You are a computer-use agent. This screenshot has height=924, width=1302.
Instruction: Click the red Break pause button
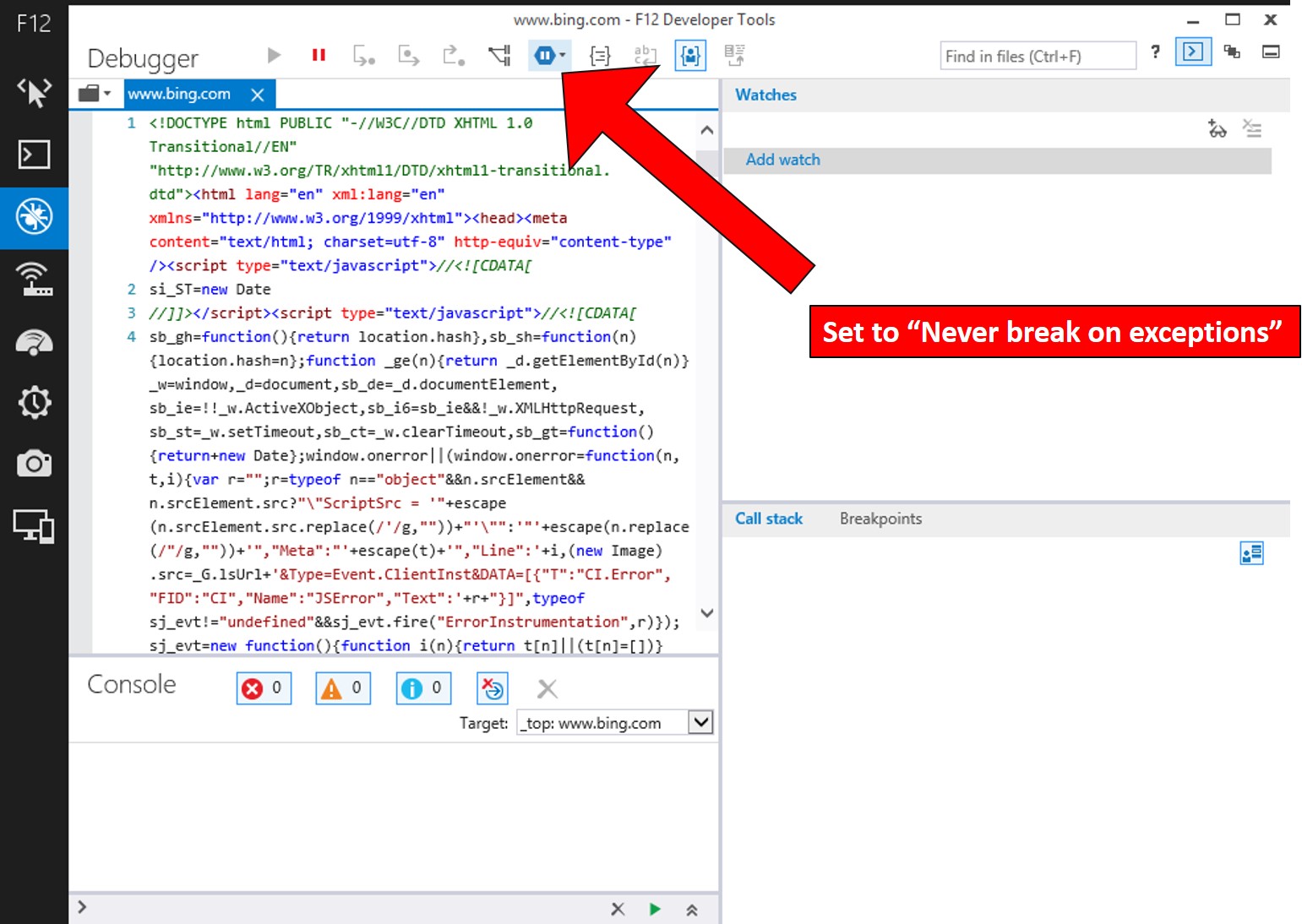point(319,56)
